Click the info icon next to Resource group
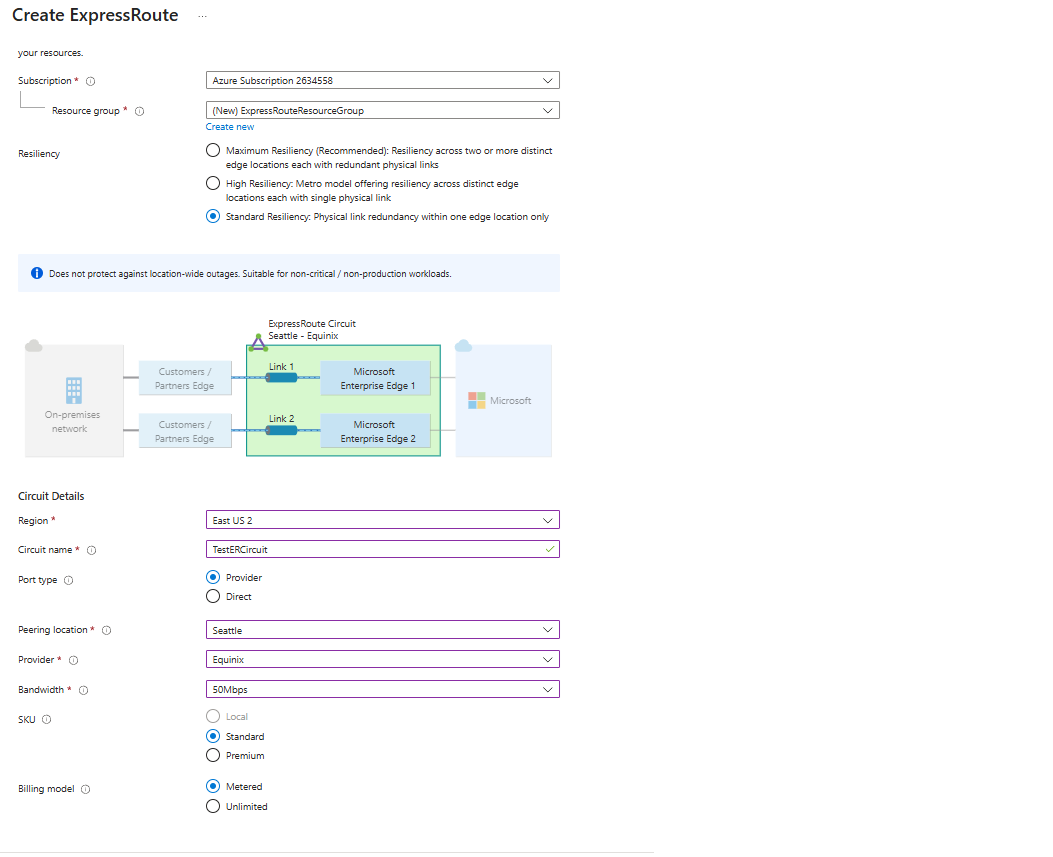 140,111
